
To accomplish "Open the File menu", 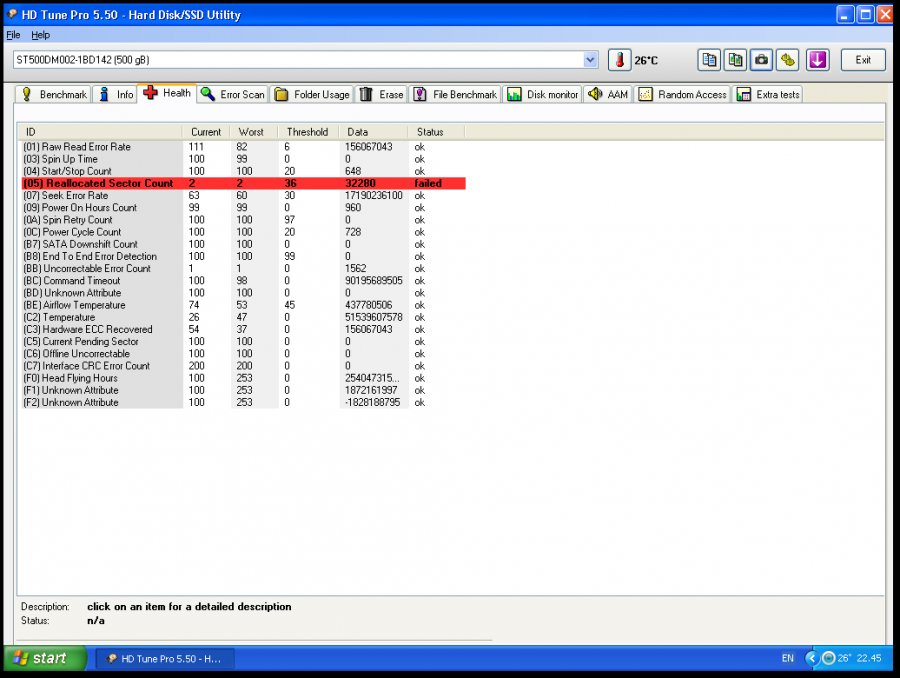I will coord(13,35).
